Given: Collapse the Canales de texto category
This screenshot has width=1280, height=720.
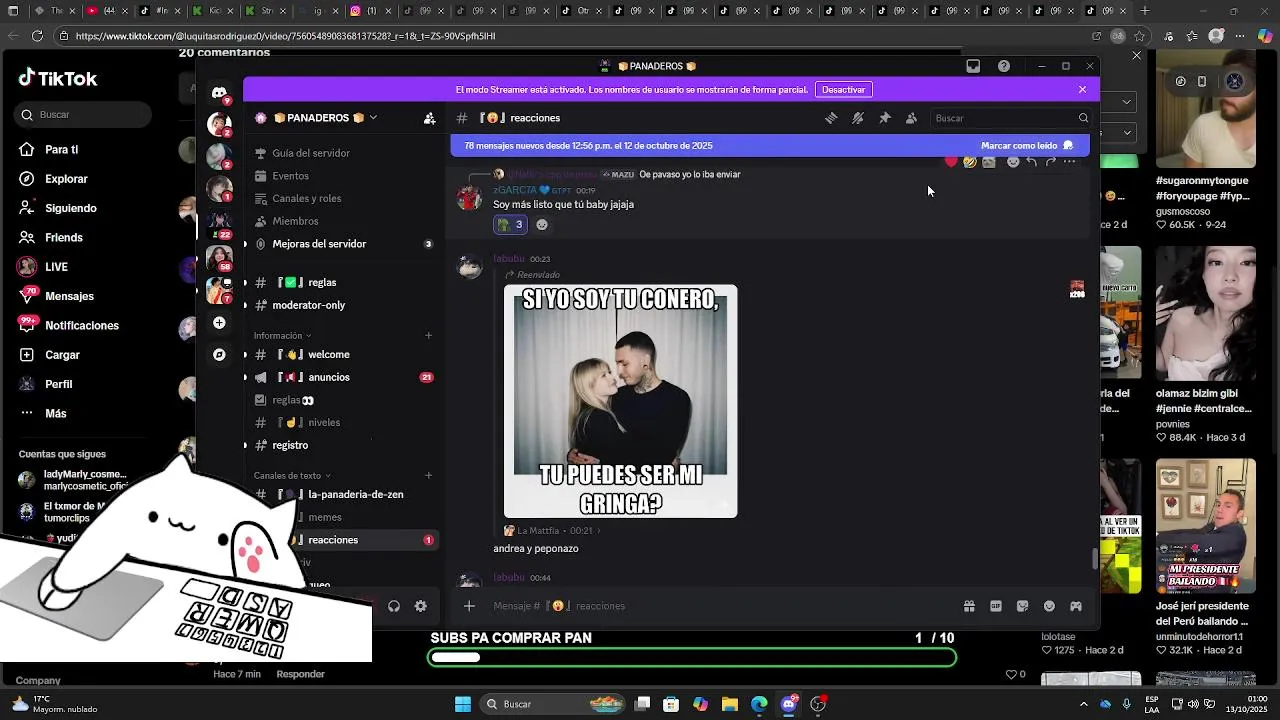Looking at the screenshot, I should [292, 476].
